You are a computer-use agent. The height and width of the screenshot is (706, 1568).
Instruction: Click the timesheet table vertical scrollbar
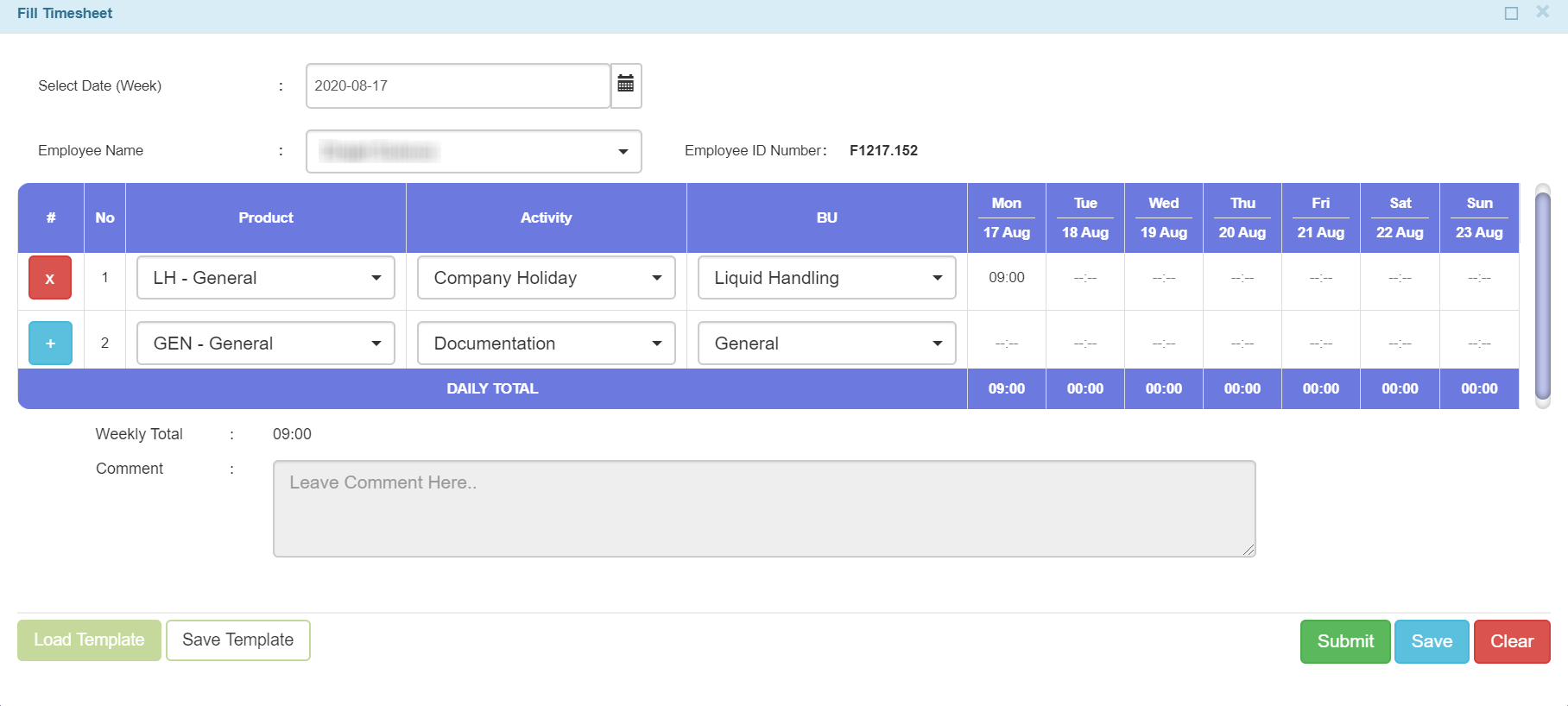[x=1542, y=295]
